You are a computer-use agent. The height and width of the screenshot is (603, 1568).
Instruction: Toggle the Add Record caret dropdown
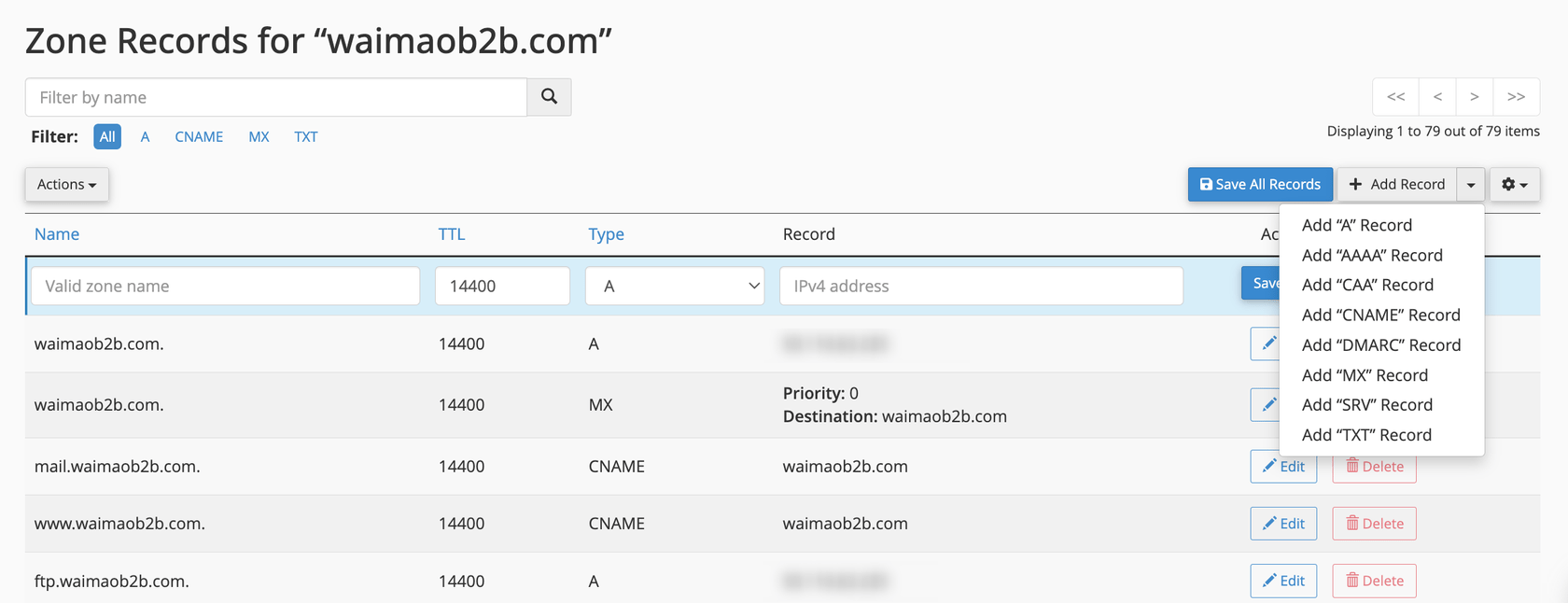click(1471, 184)
